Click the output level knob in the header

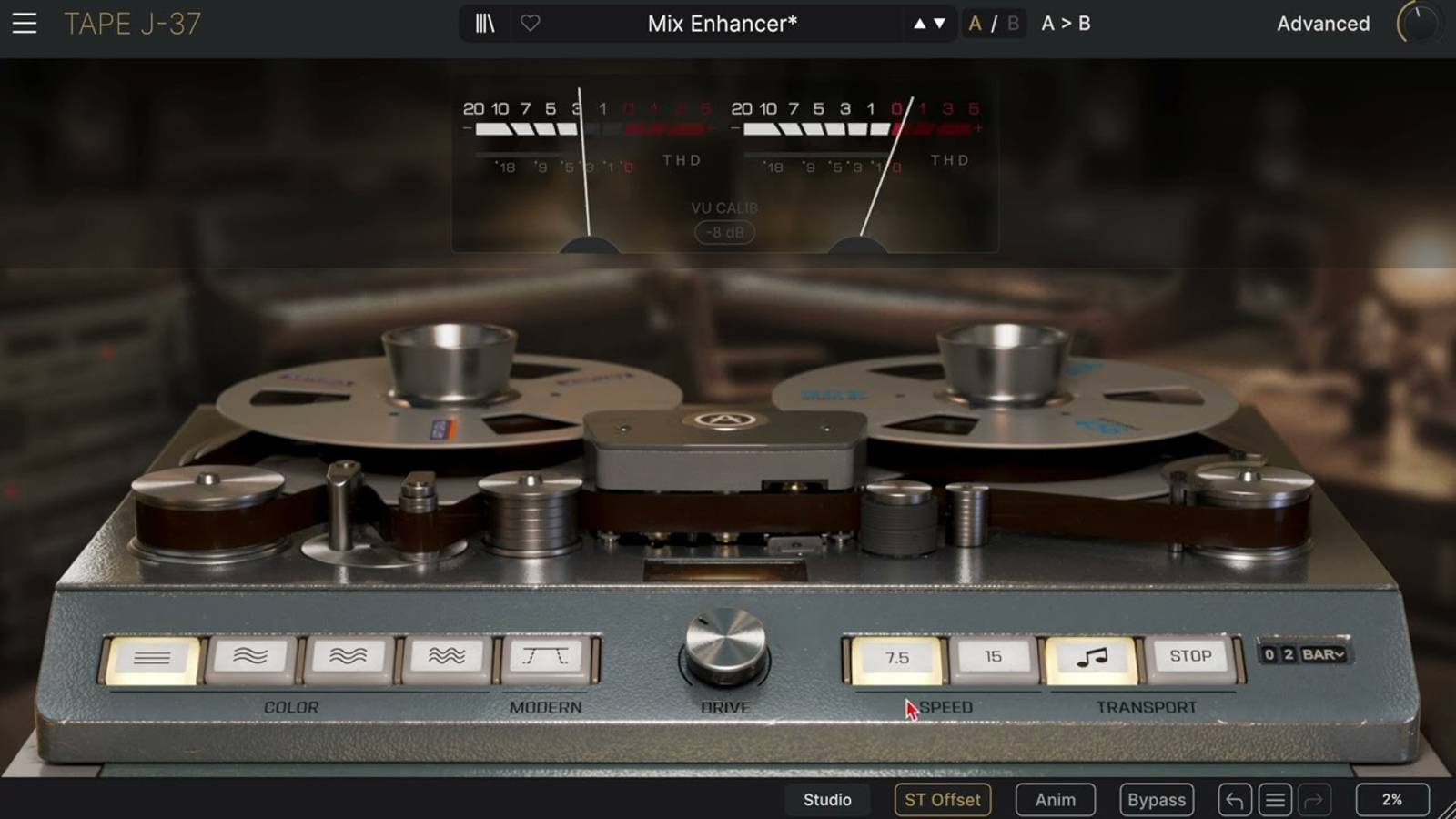[1418, 24]
